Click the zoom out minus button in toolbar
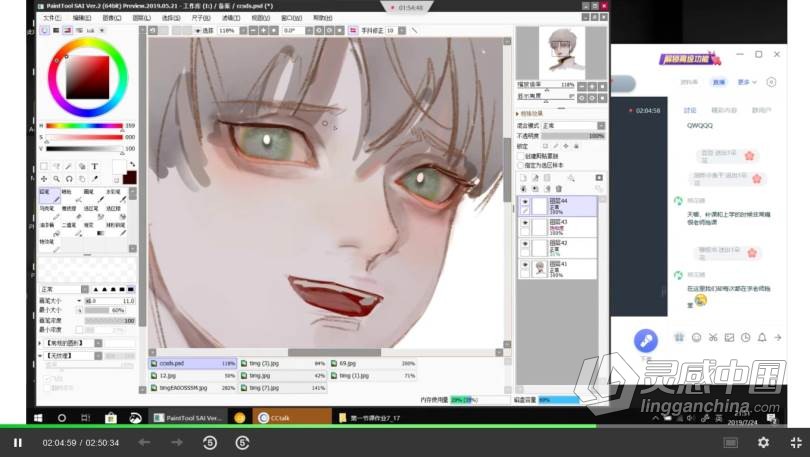Screen dimensions: 810x457 point(253,30)
